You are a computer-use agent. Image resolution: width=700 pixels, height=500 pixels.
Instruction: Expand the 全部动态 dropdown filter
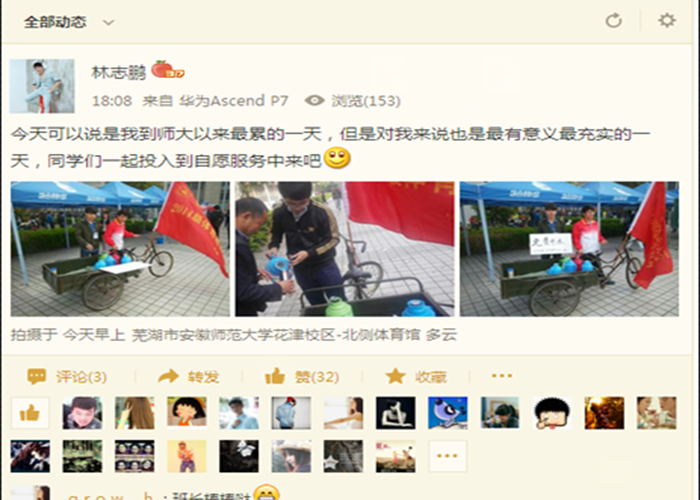point(108,22)
